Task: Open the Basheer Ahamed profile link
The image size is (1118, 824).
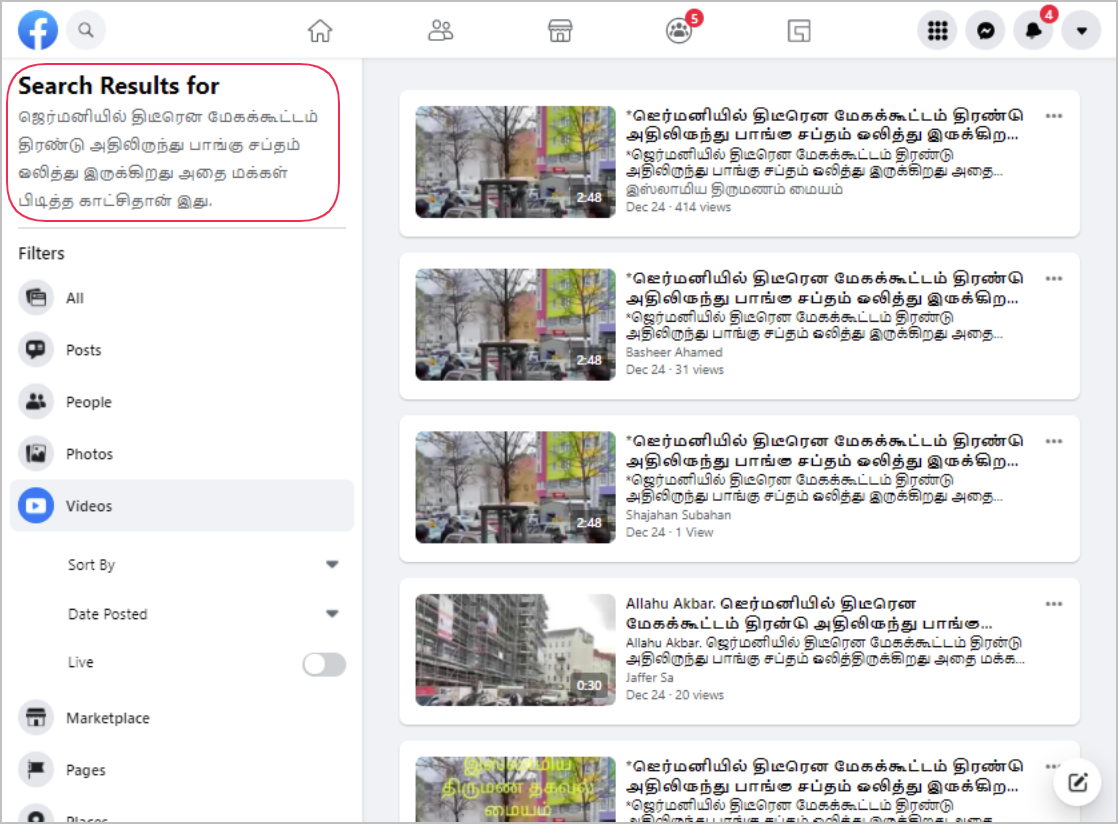Action: [x=674, y=352]
